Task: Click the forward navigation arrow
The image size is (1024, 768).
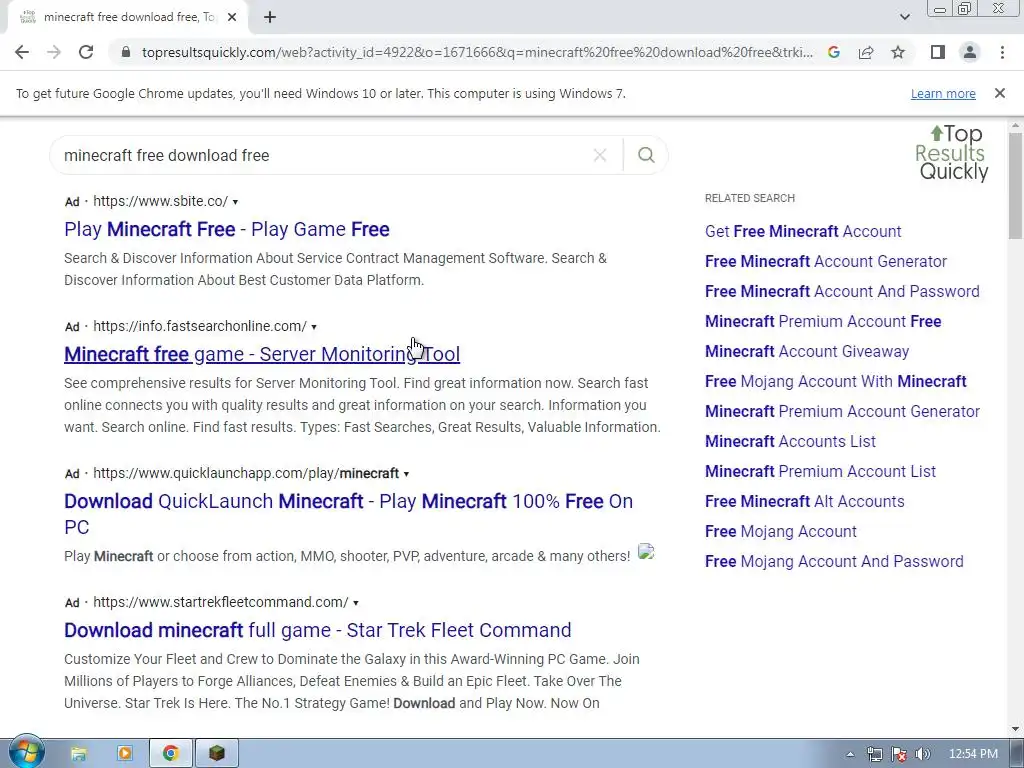Action: [x=54, y=52]
